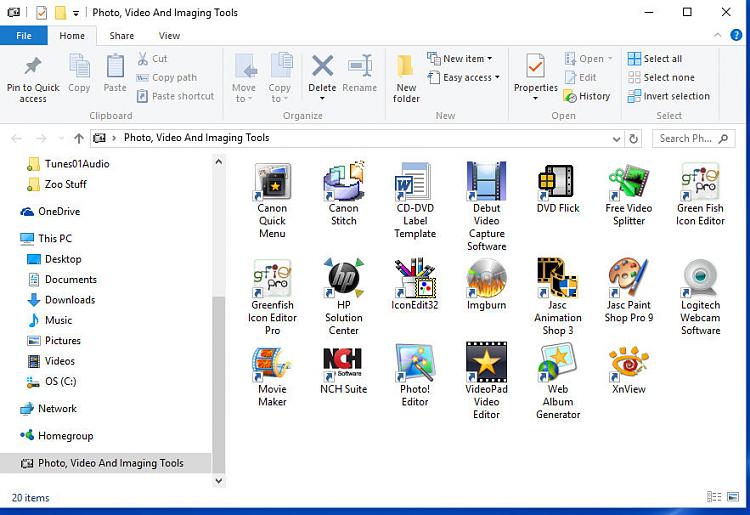Viewport: 750px width, 515px height.
Task: Collapse the ribbon with the chevron
Action: (x=717, y=35)
